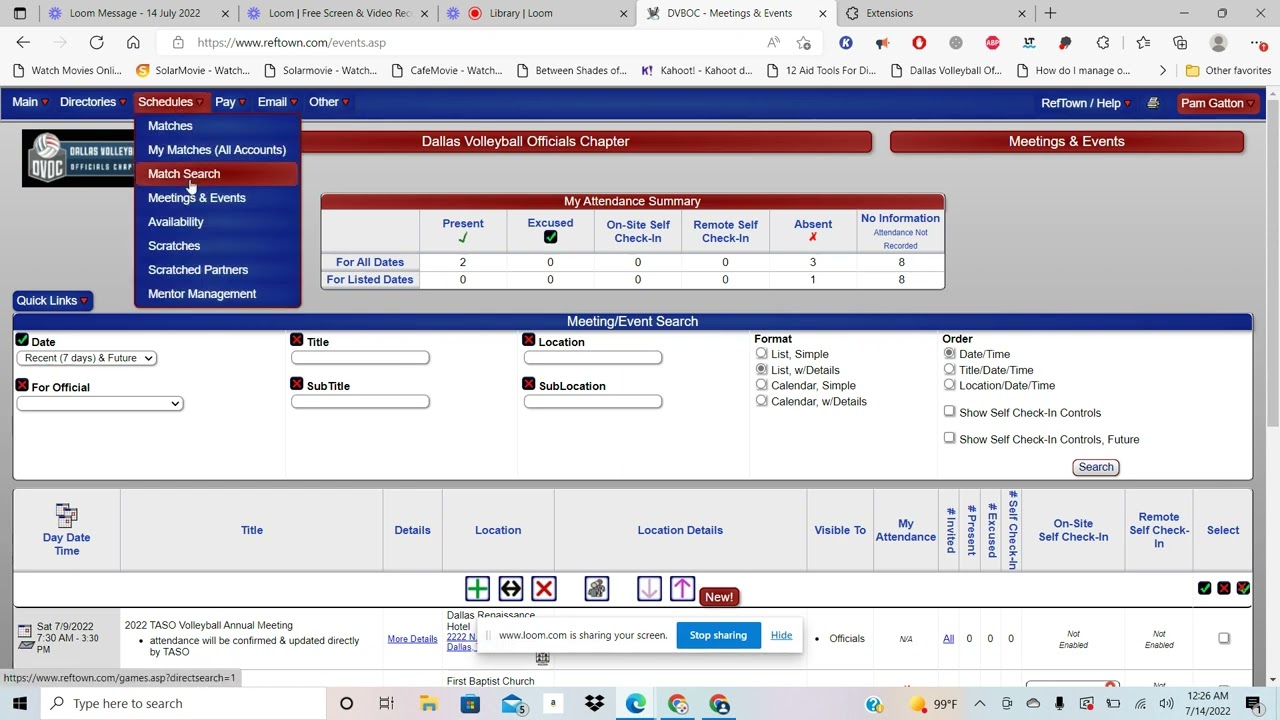Screen dimensions: 1280x720
Task: Select Calendar, w/Details format radio
Action: coord(762,401)
